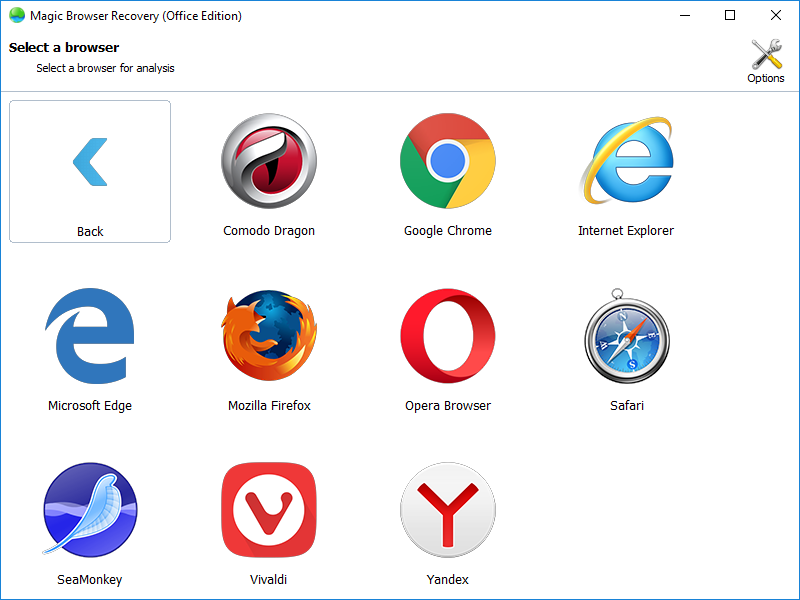Screen dimensions: 800x600
Task: Maximize the Magic Browser Recovery window
Action: point(730,15)
